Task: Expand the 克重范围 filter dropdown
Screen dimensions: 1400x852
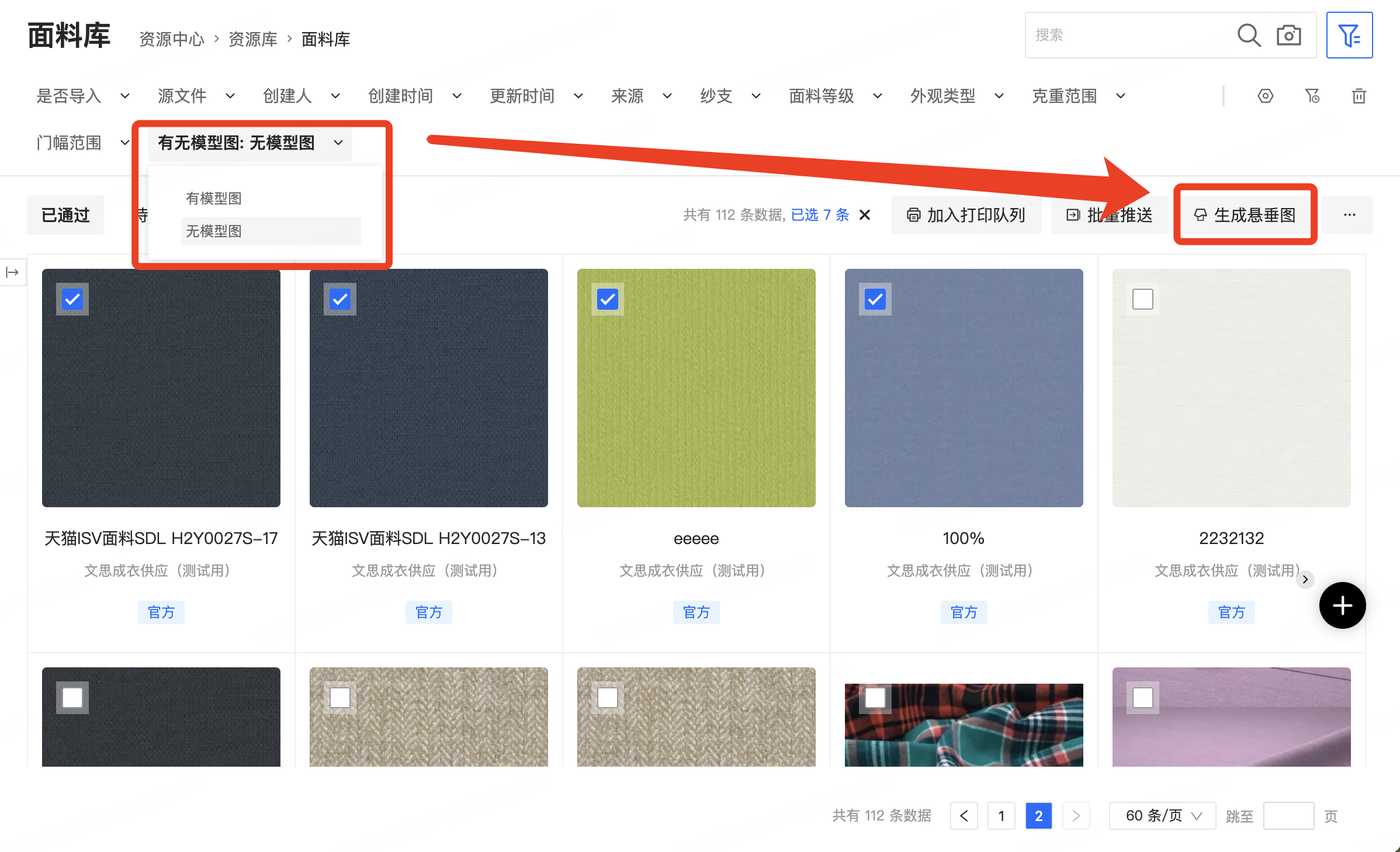Action: click(1077, 96)
